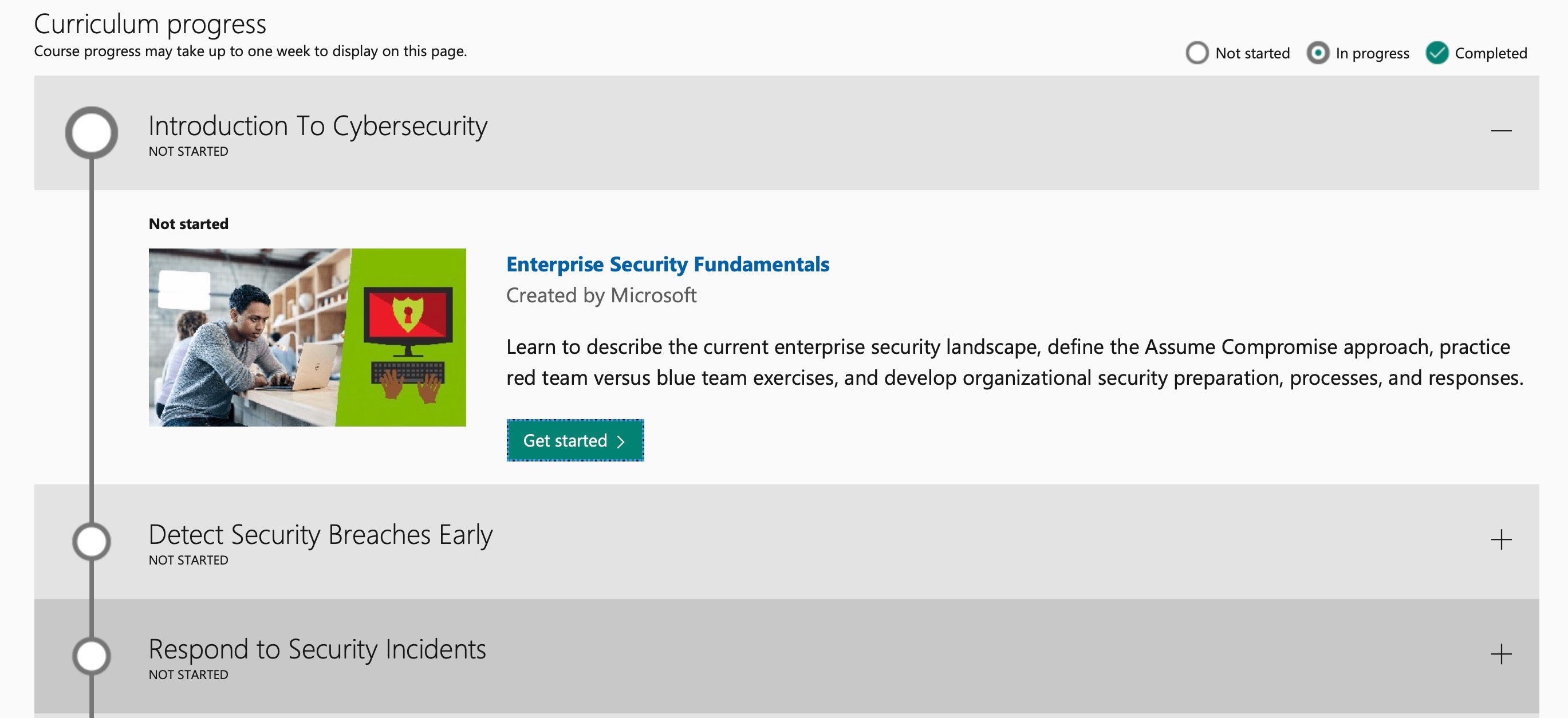This screenshot has height=718, width=1568.
Task: Click the Respond to Security Incidents progress circle
Action: pyautogui.click(x=91, y=654)
